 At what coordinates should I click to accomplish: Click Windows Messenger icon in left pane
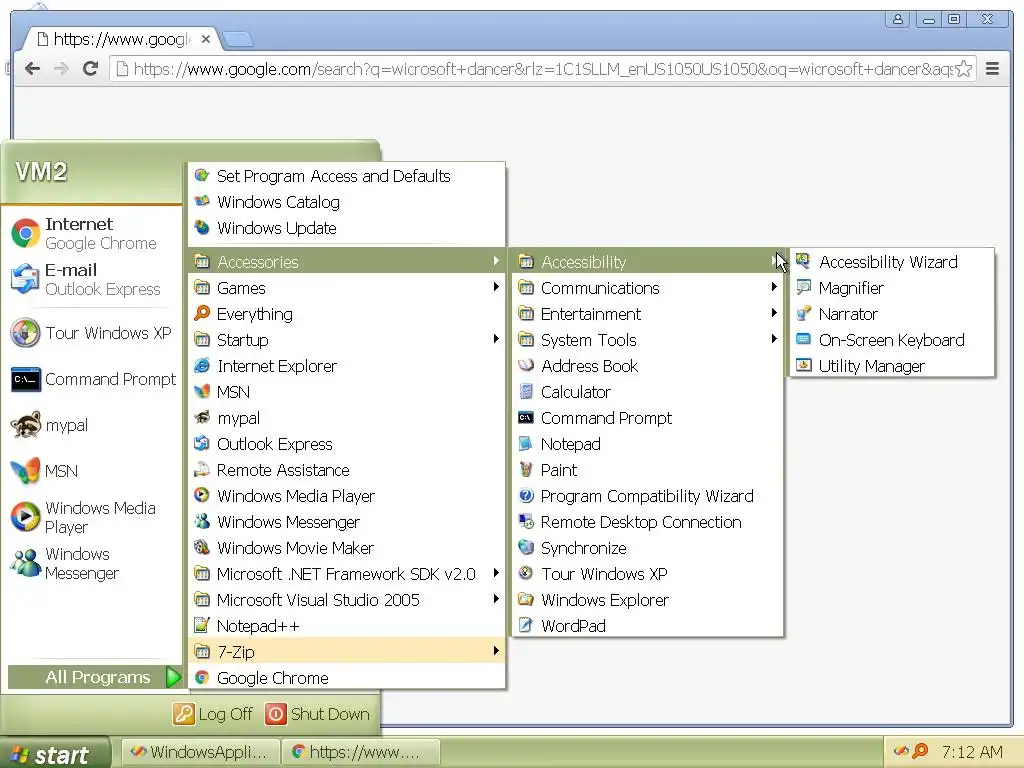26,563
